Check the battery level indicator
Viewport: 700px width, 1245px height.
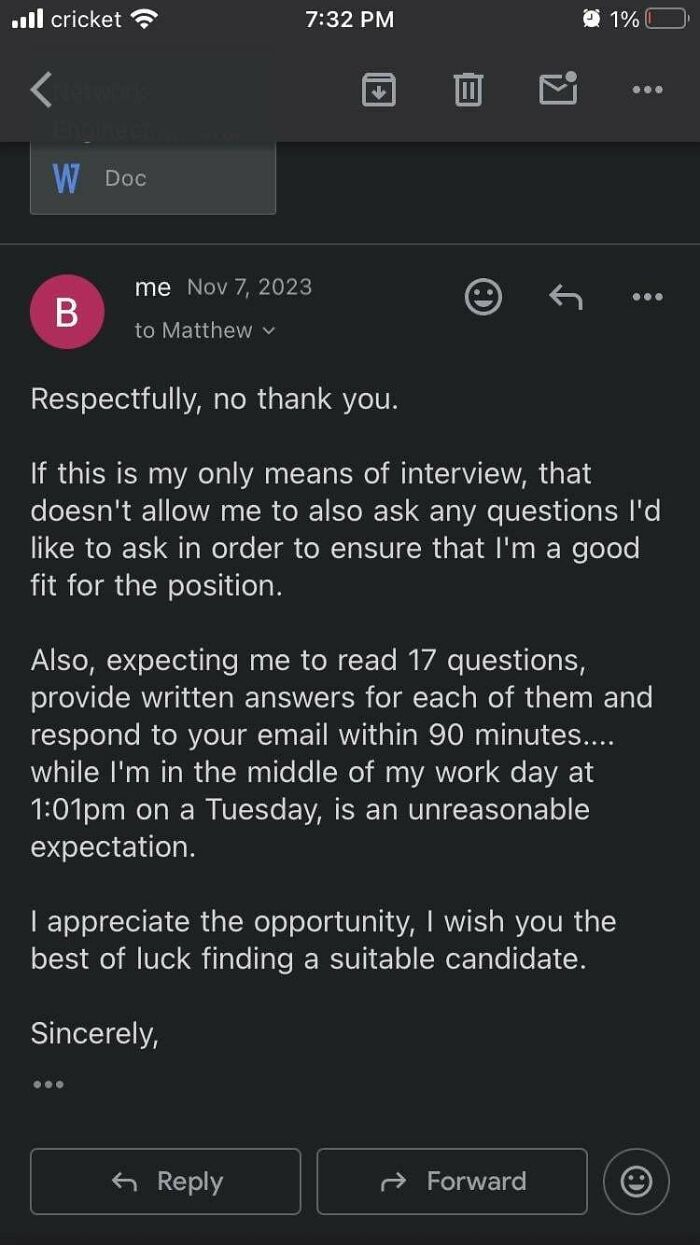pos(661,17)
